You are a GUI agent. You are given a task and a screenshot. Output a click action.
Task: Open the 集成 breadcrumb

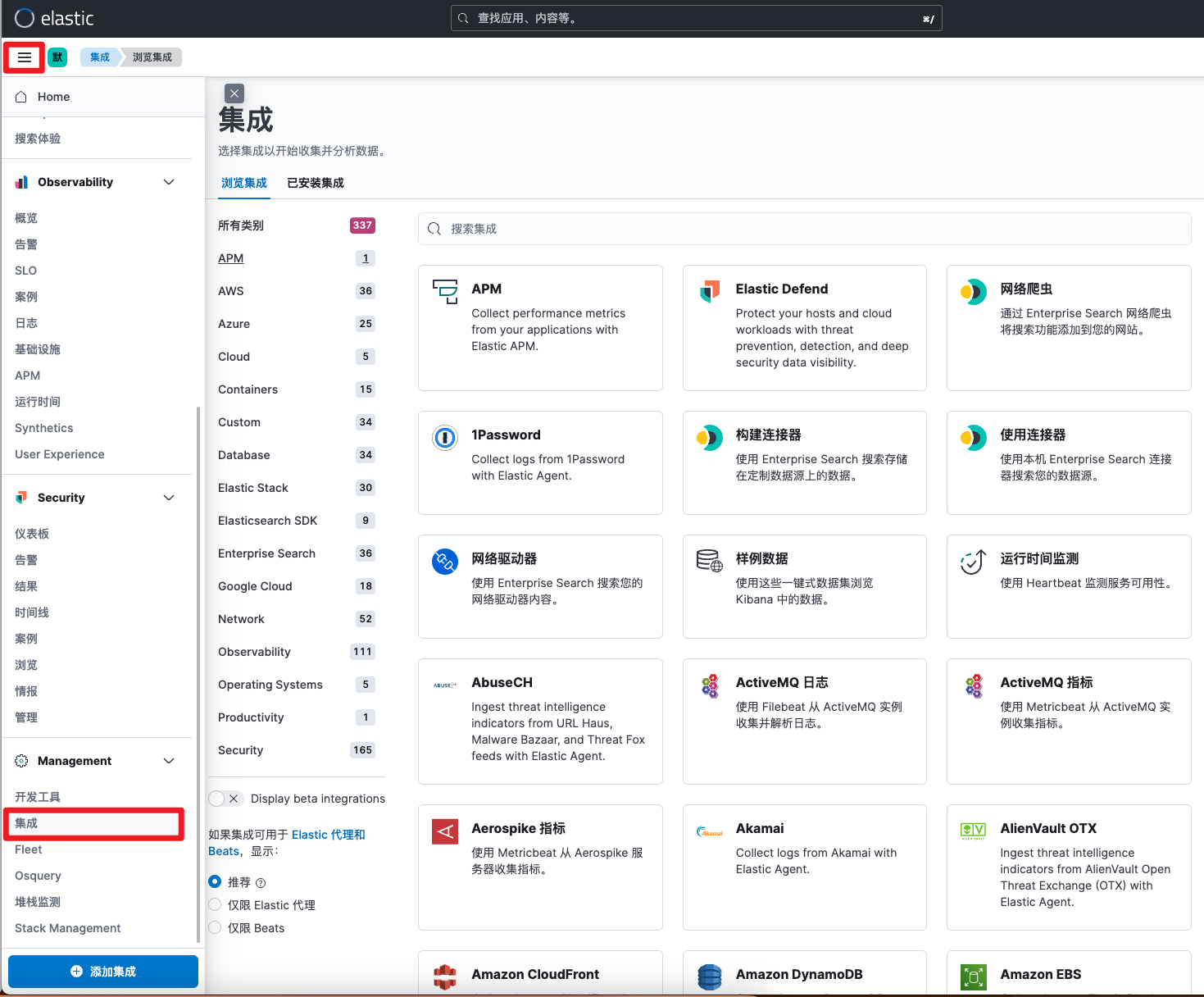[x=100, y=57]
